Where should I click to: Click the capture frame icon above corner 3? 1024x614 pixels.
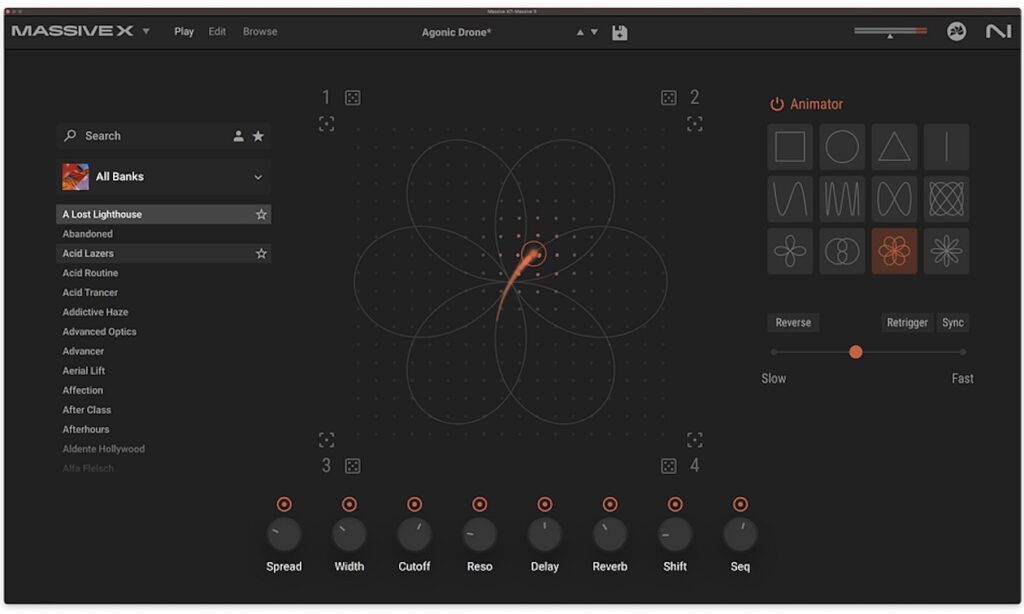327,440
